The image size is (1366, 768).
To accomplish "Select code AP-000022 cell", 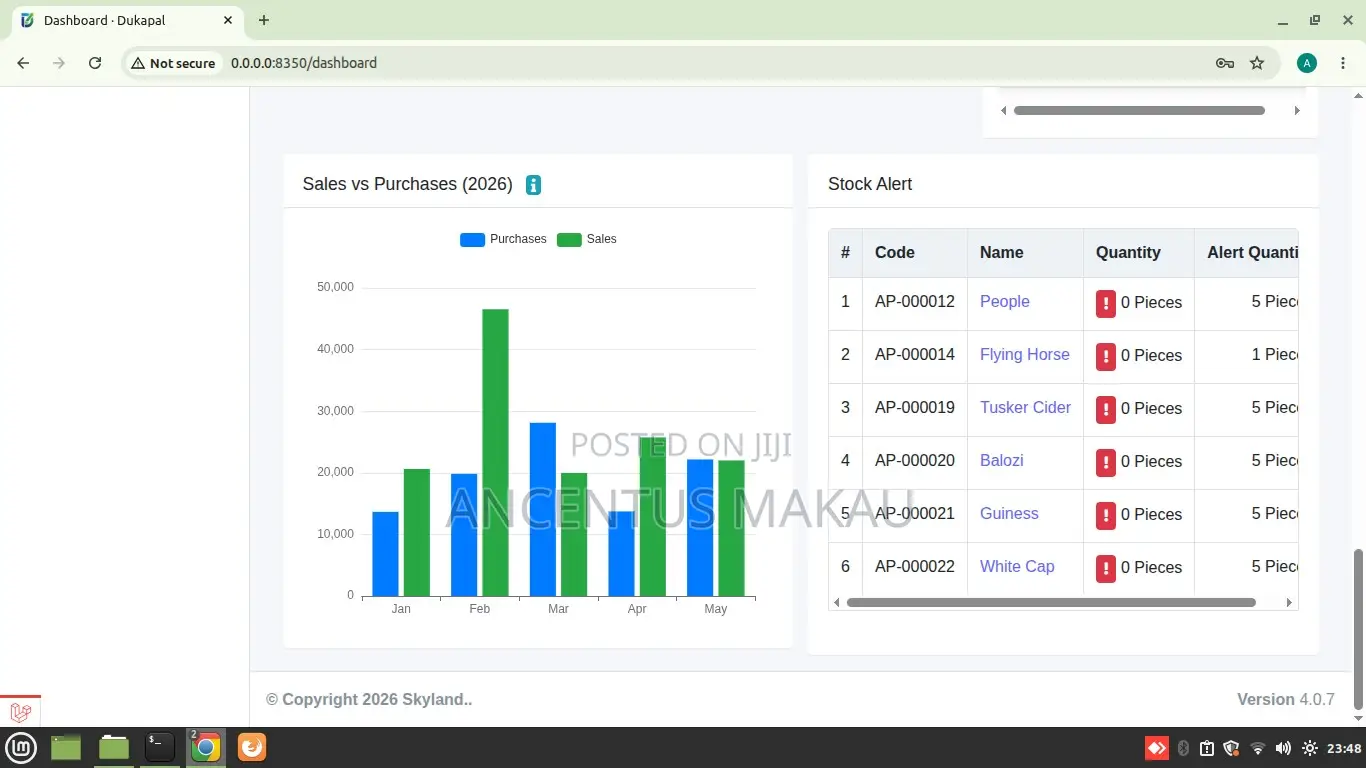I will [915, 567].
